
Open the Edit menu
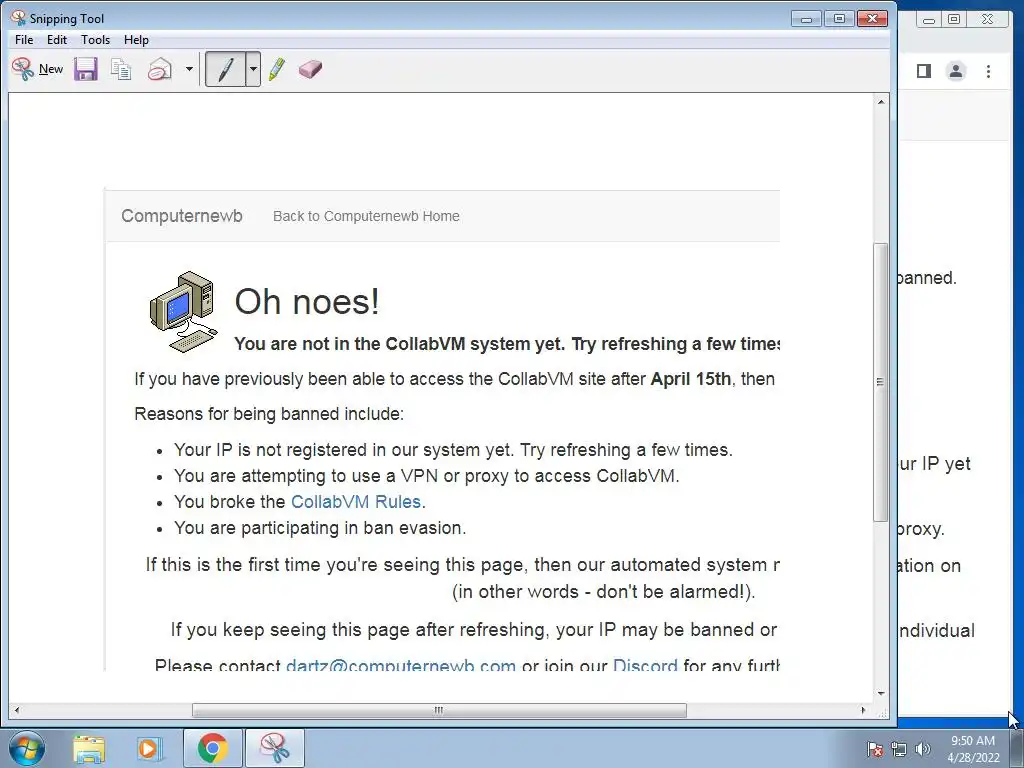click(x=57, y=40)
